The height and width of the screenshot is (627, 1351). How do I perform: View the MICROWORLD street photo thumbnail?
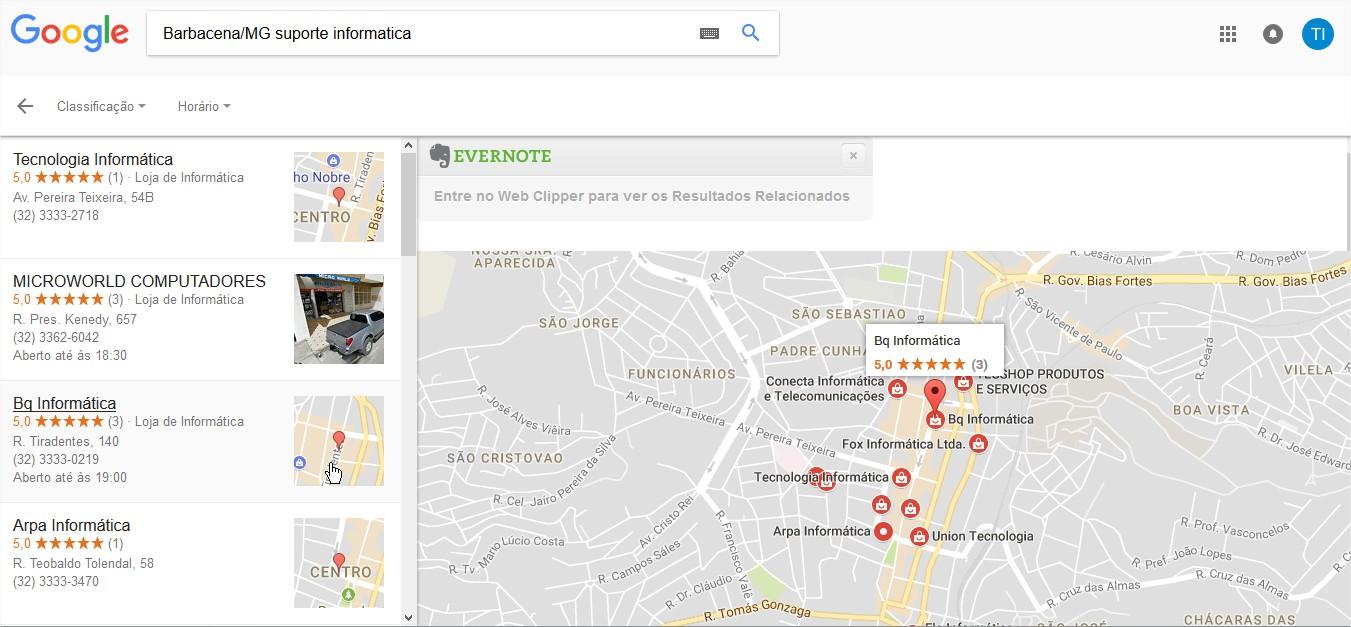coord(339,319)
